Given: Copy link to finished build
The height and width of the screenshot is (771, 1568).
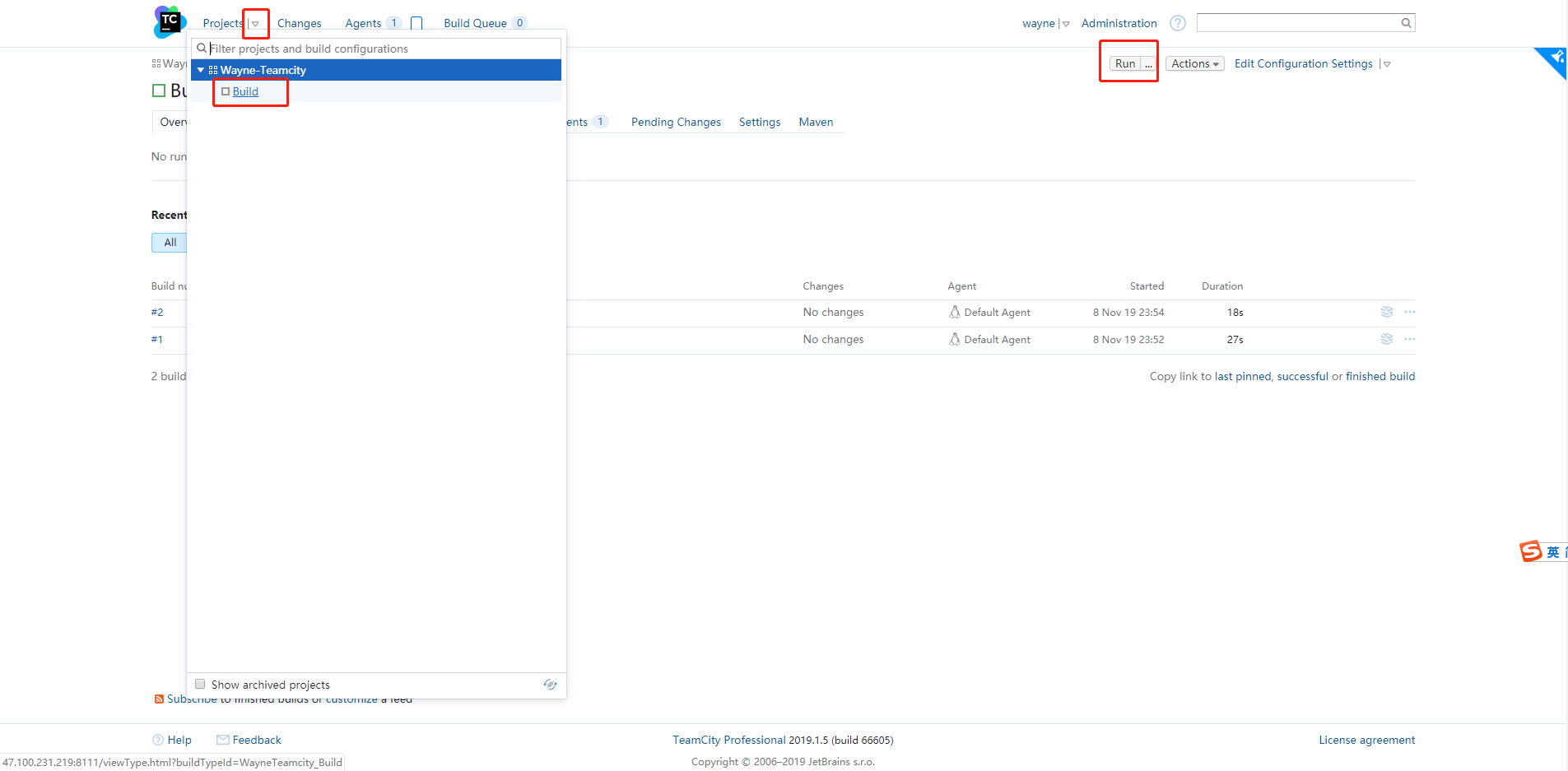Looking at the screenshot, I should pos(1380,376).
